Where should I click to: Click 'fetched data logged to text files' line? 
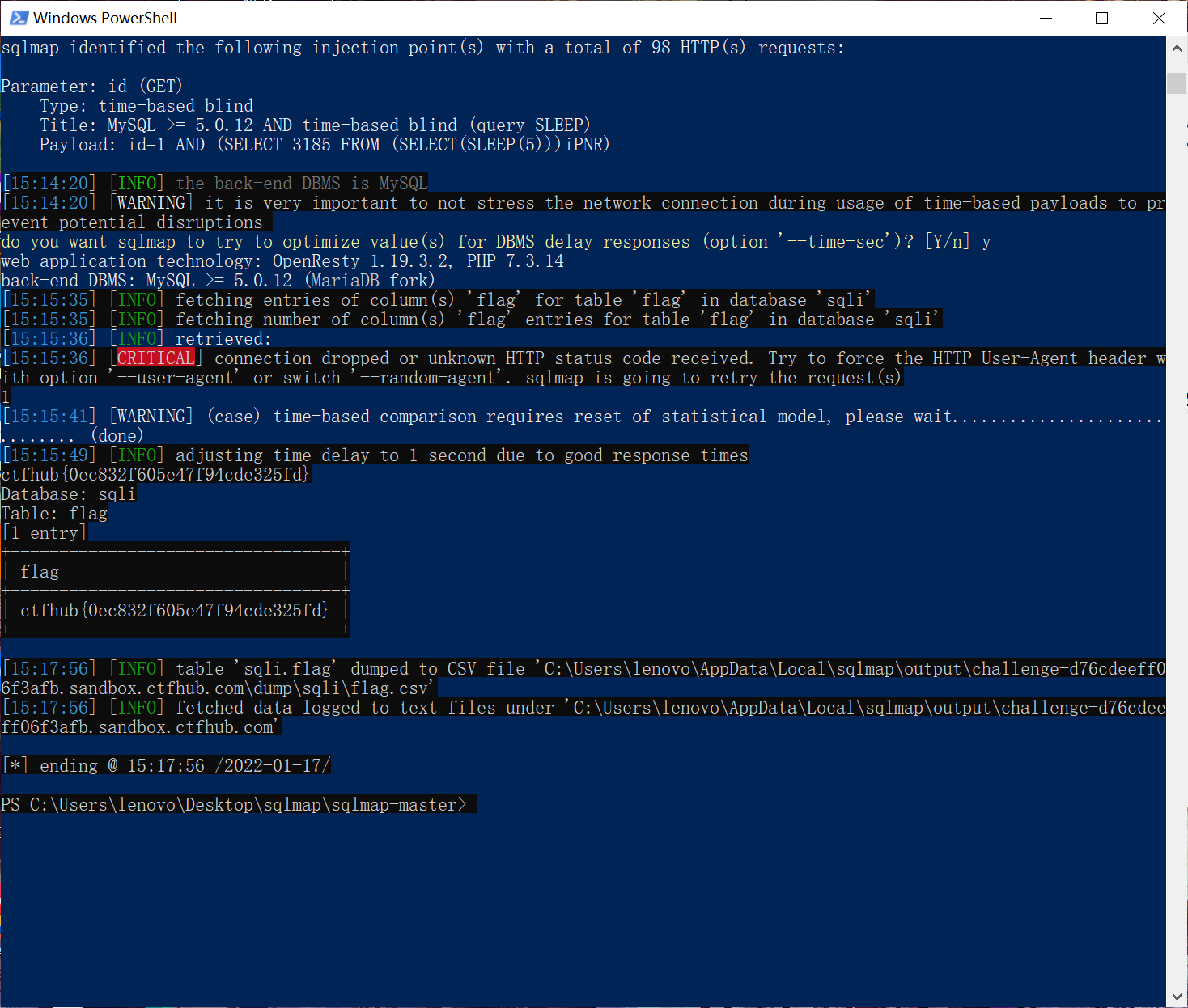(x=583, y=718)
